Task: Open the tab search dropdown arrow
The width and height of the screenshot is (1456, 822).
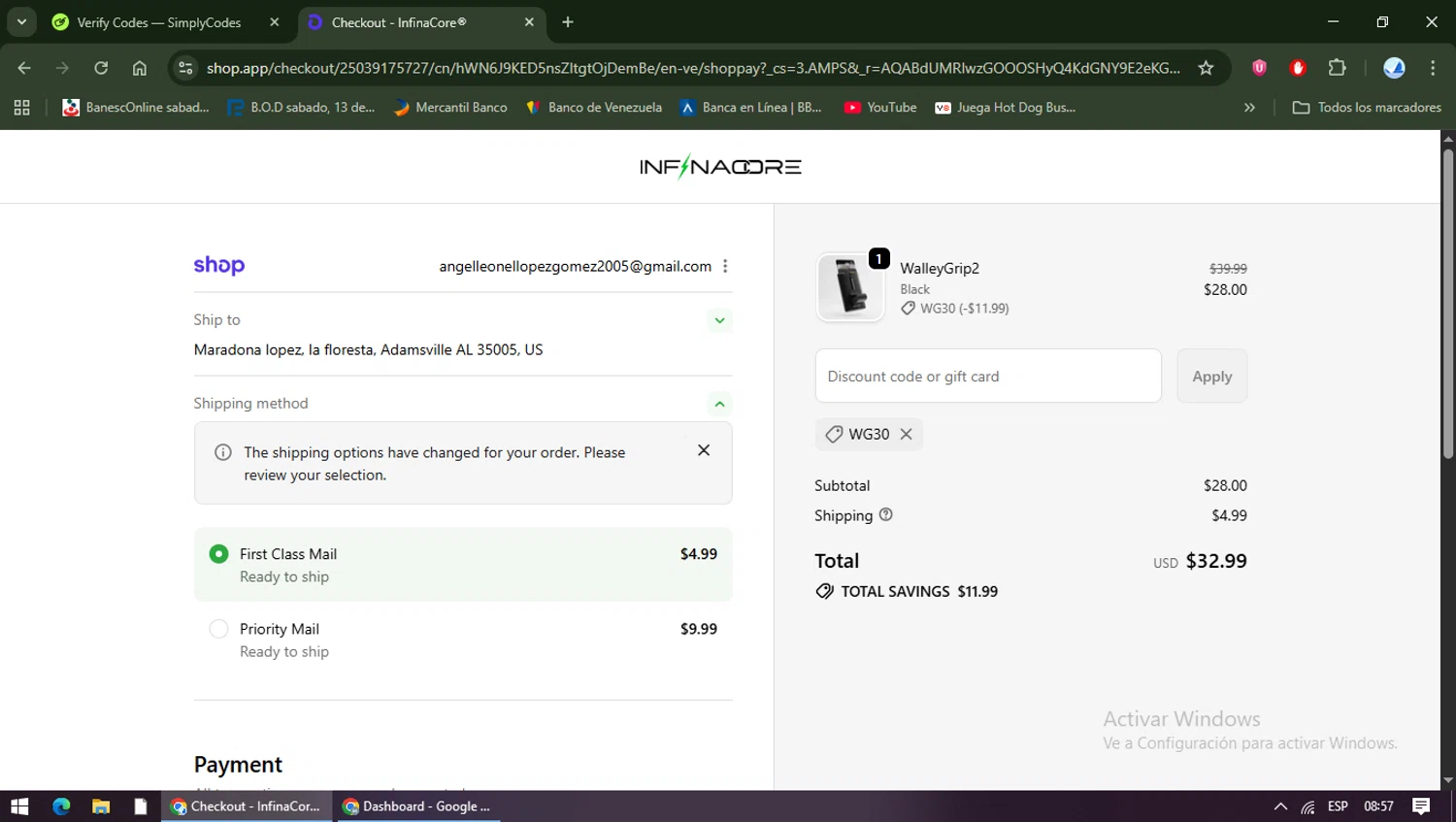Action: [21, 21]
